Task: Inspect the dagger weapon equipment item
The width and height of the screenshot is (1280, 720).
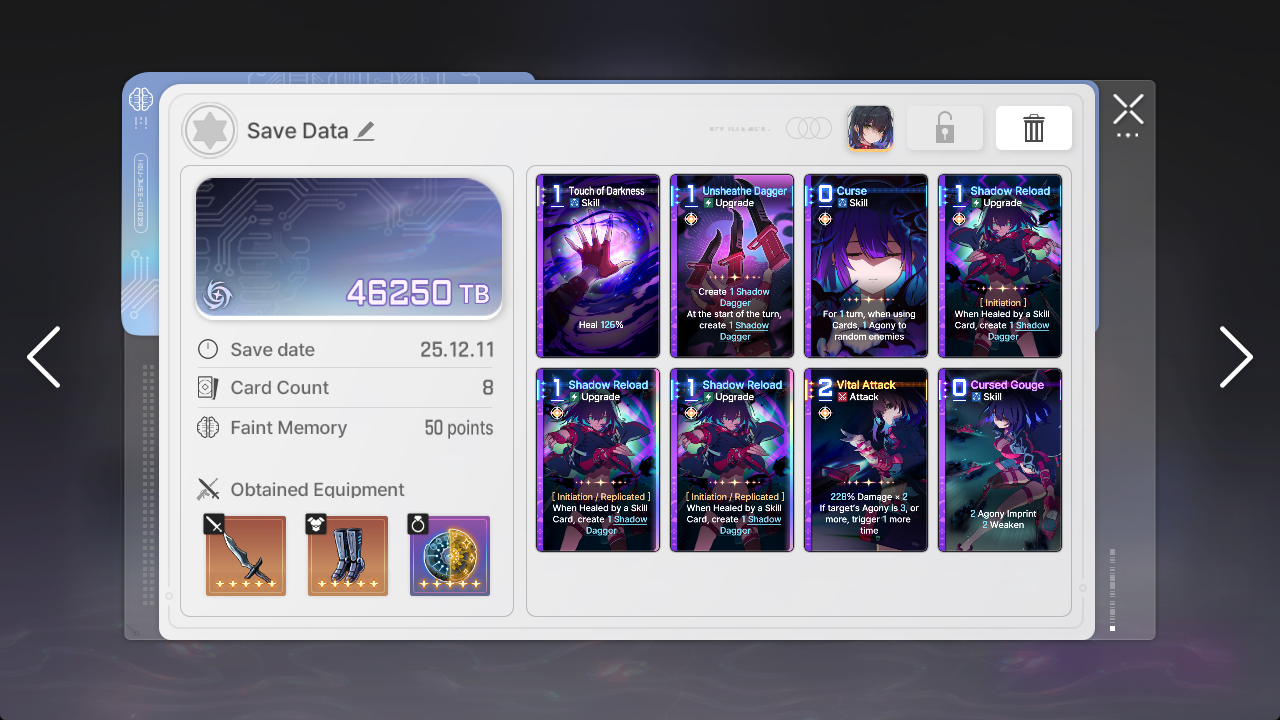Action: point(246,556)
